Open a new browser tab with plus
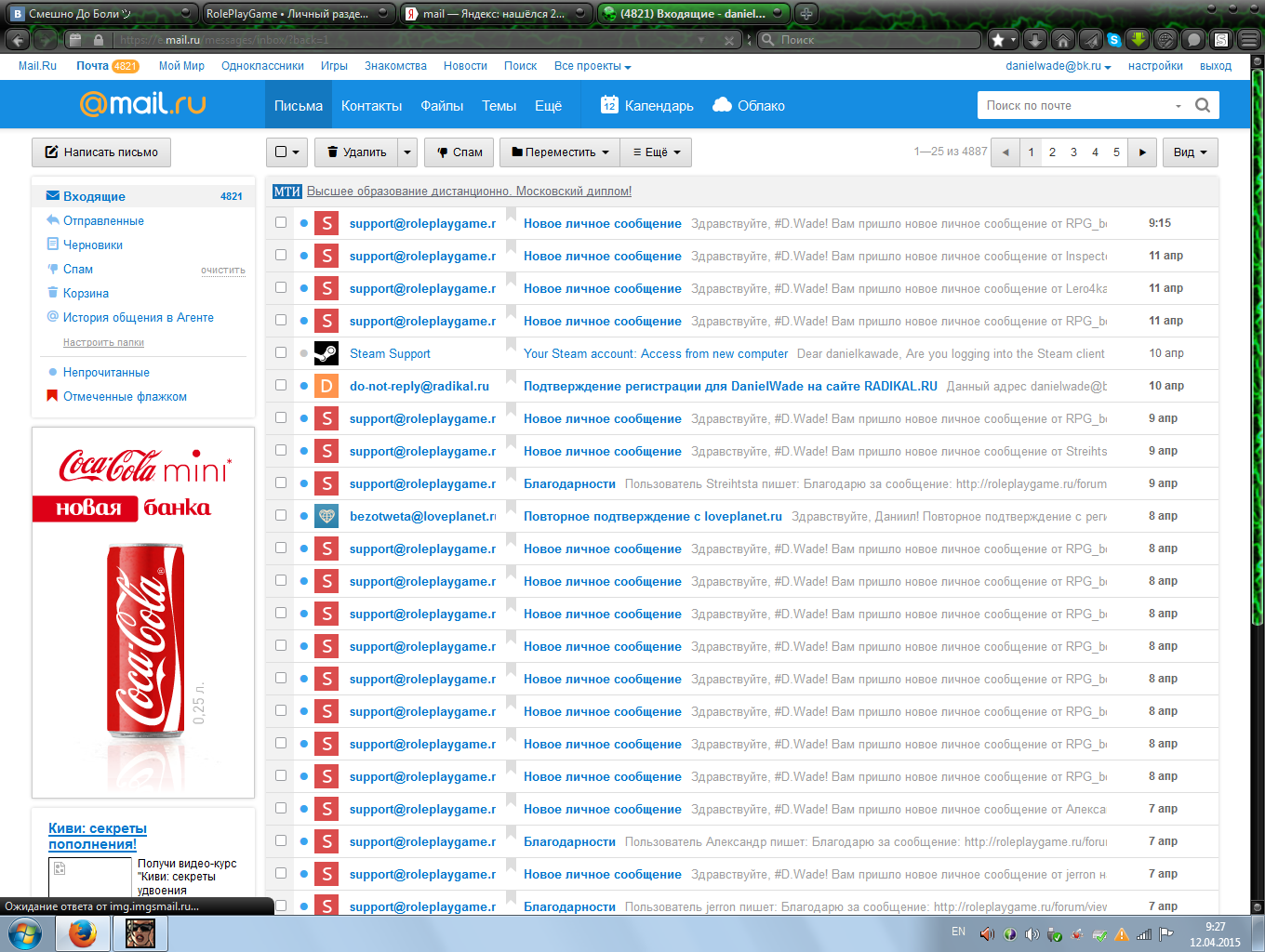Screen dimensions: 1265x952 [806, 13]
